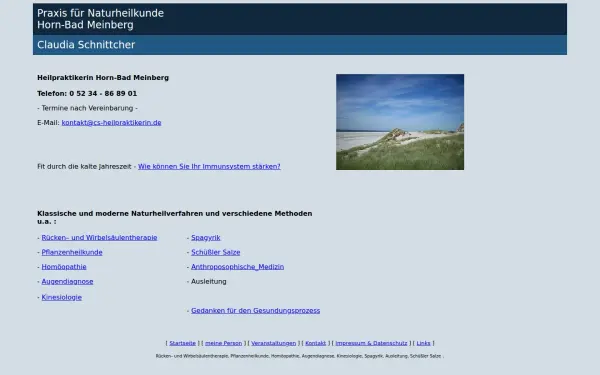Click the Termine nach Vereinbarung text
This screenshot has width=600, height=375.
[87, 108]
